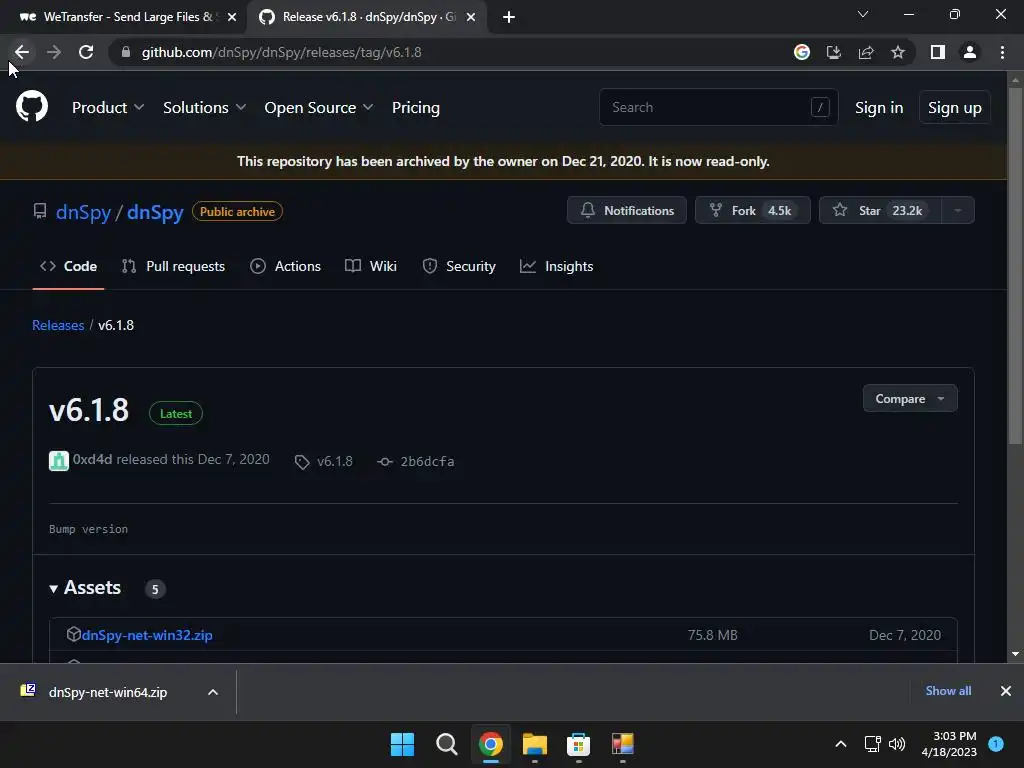
Task: Collapse the Assets section
Action: click(86, 588)
